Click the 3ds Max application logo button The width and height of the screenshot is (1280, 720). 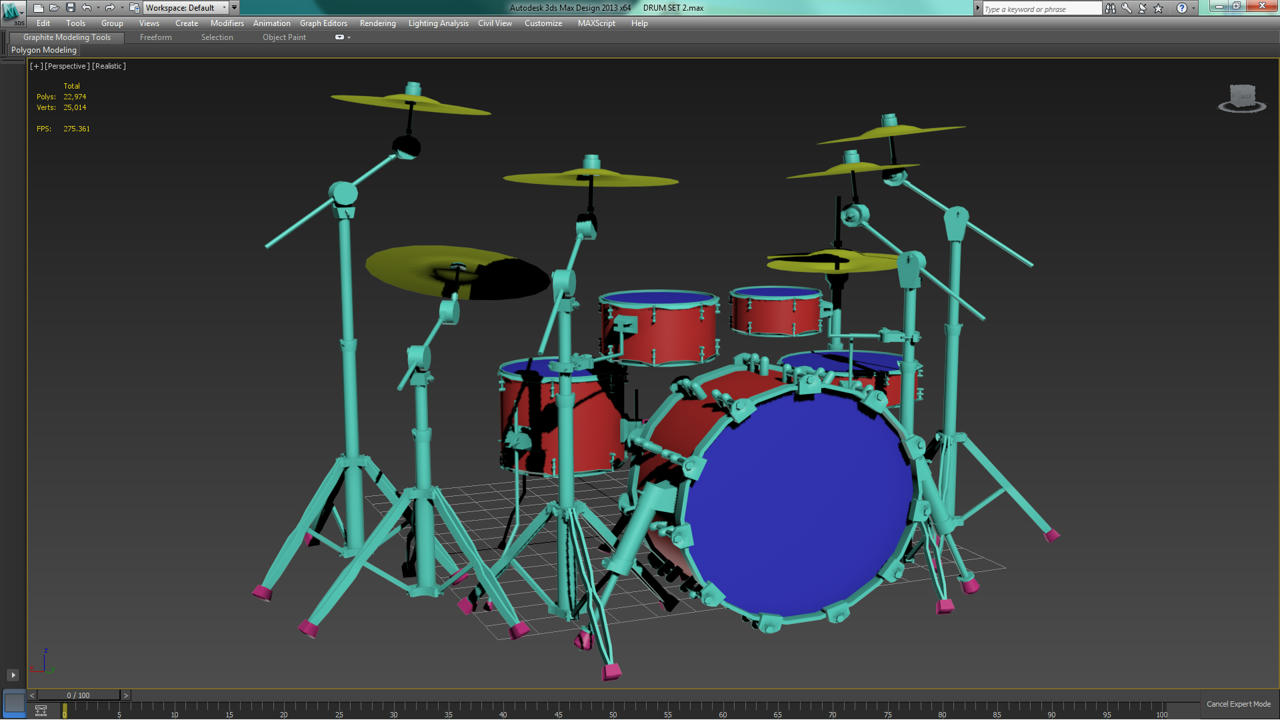(12, 12)
